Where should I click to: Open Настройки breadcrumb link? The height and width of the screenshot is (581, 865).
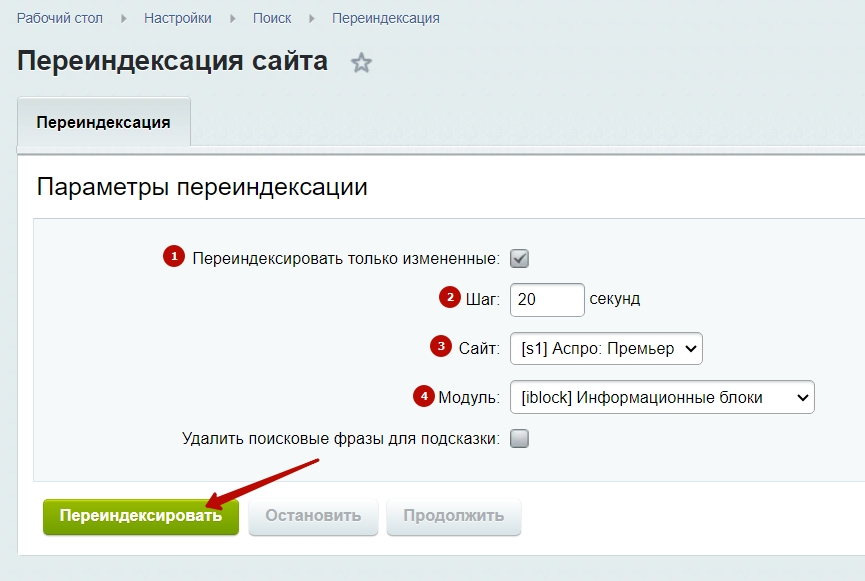178,18
